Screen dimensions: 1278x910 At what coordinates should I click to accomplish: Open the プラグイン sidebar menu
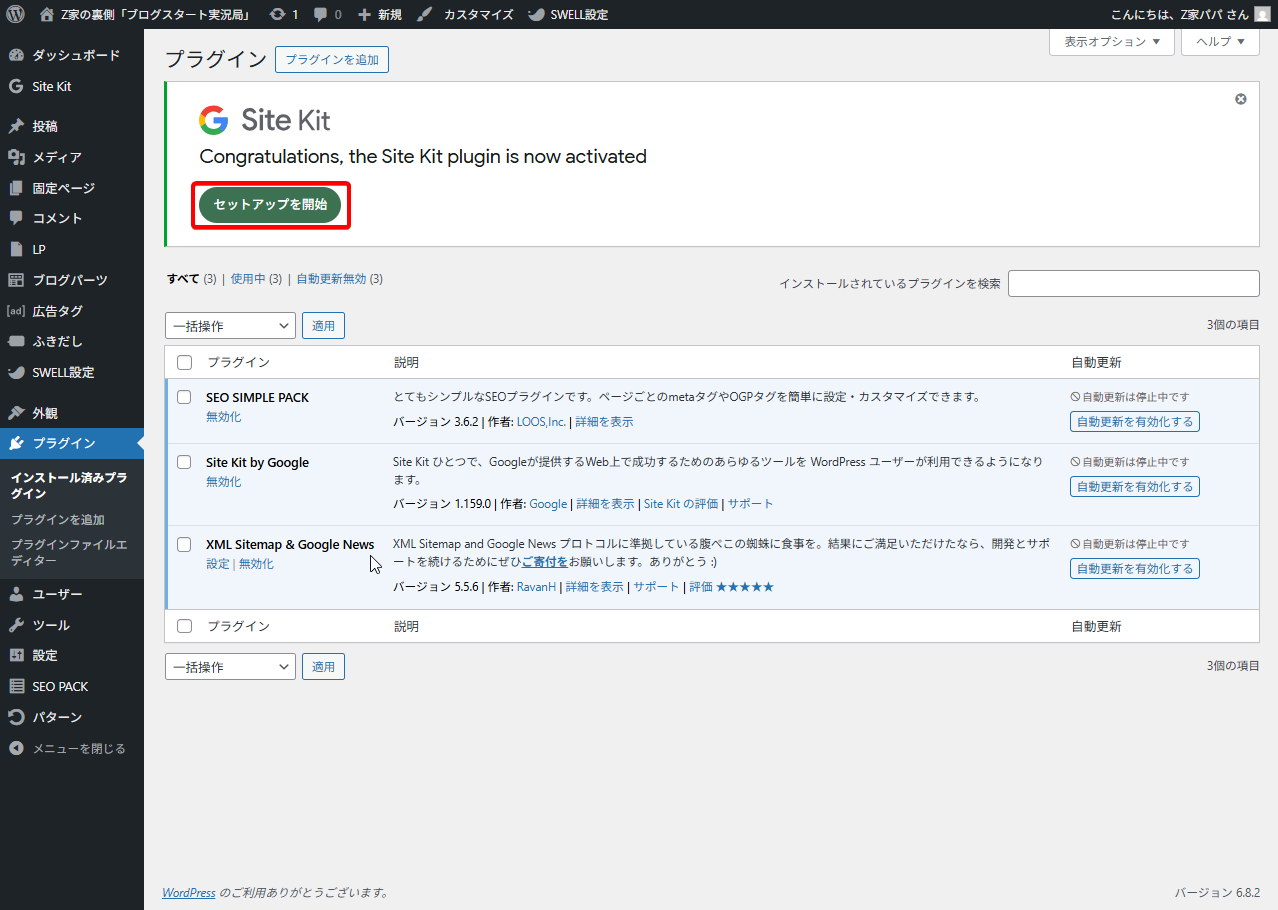pos(72,443)
